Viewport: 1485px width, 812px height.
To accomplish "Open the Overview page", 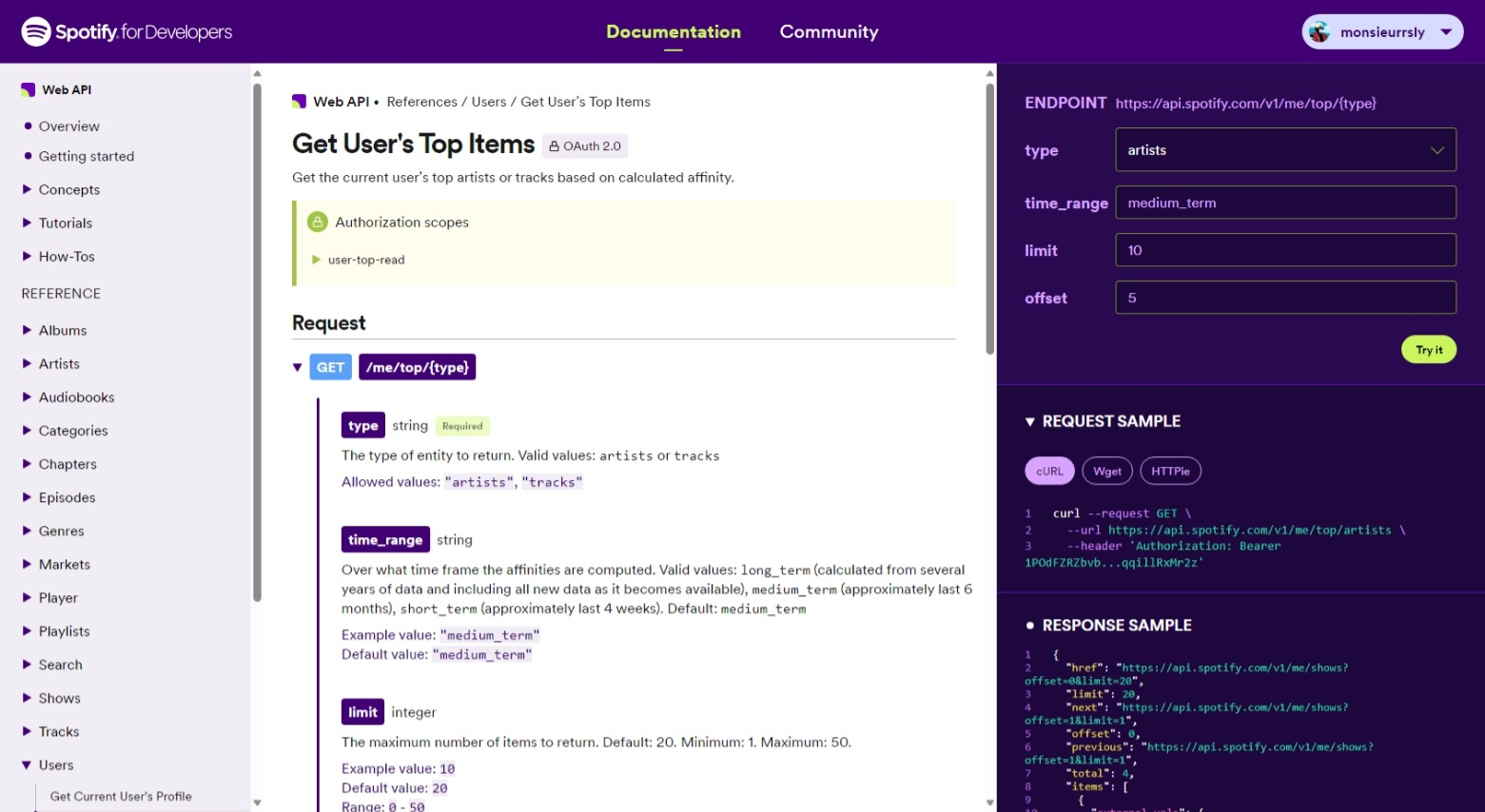I will point(68,126).
